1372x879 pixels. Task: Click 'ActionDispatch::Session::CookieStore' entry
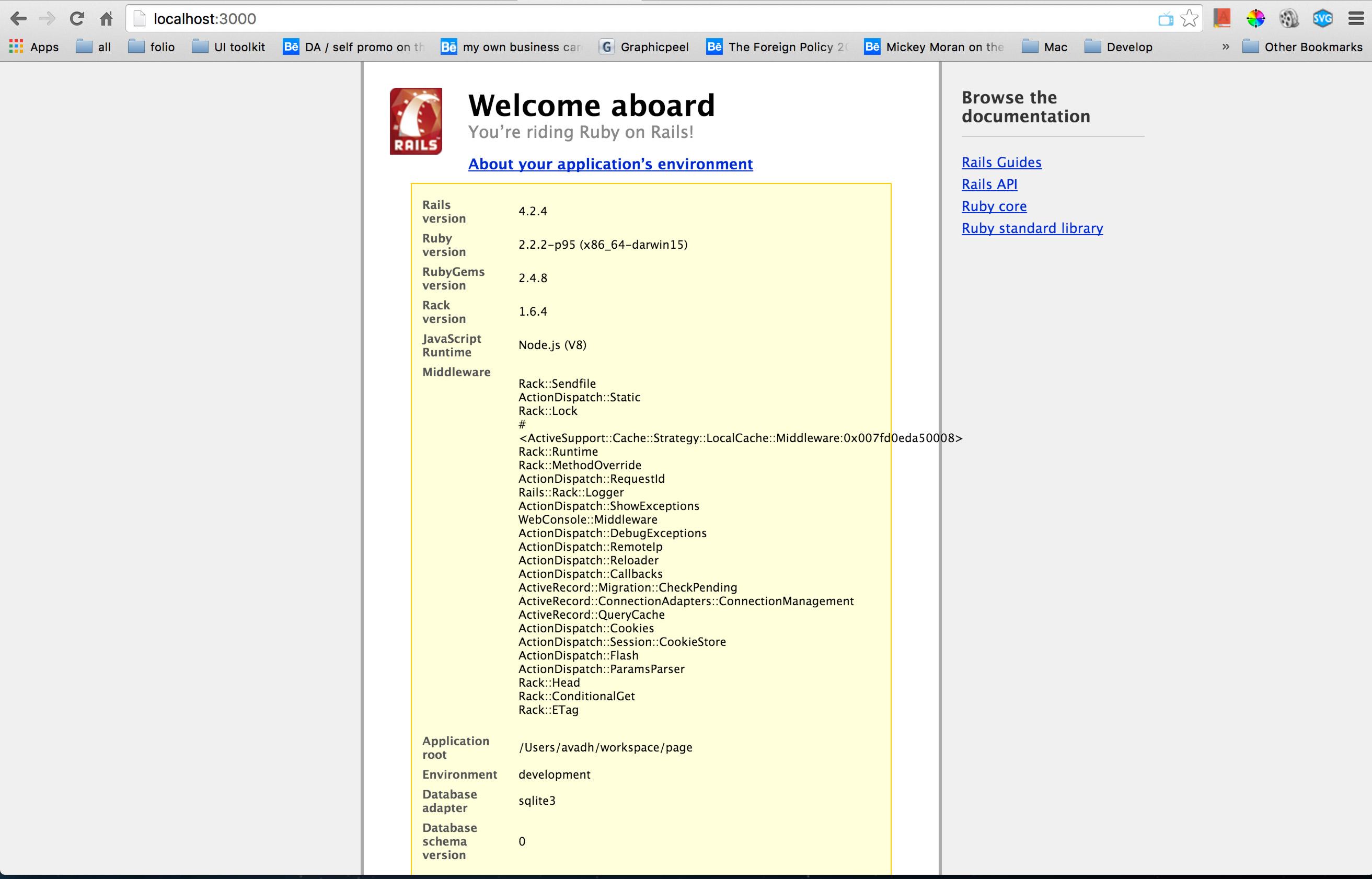click(621, 642)
